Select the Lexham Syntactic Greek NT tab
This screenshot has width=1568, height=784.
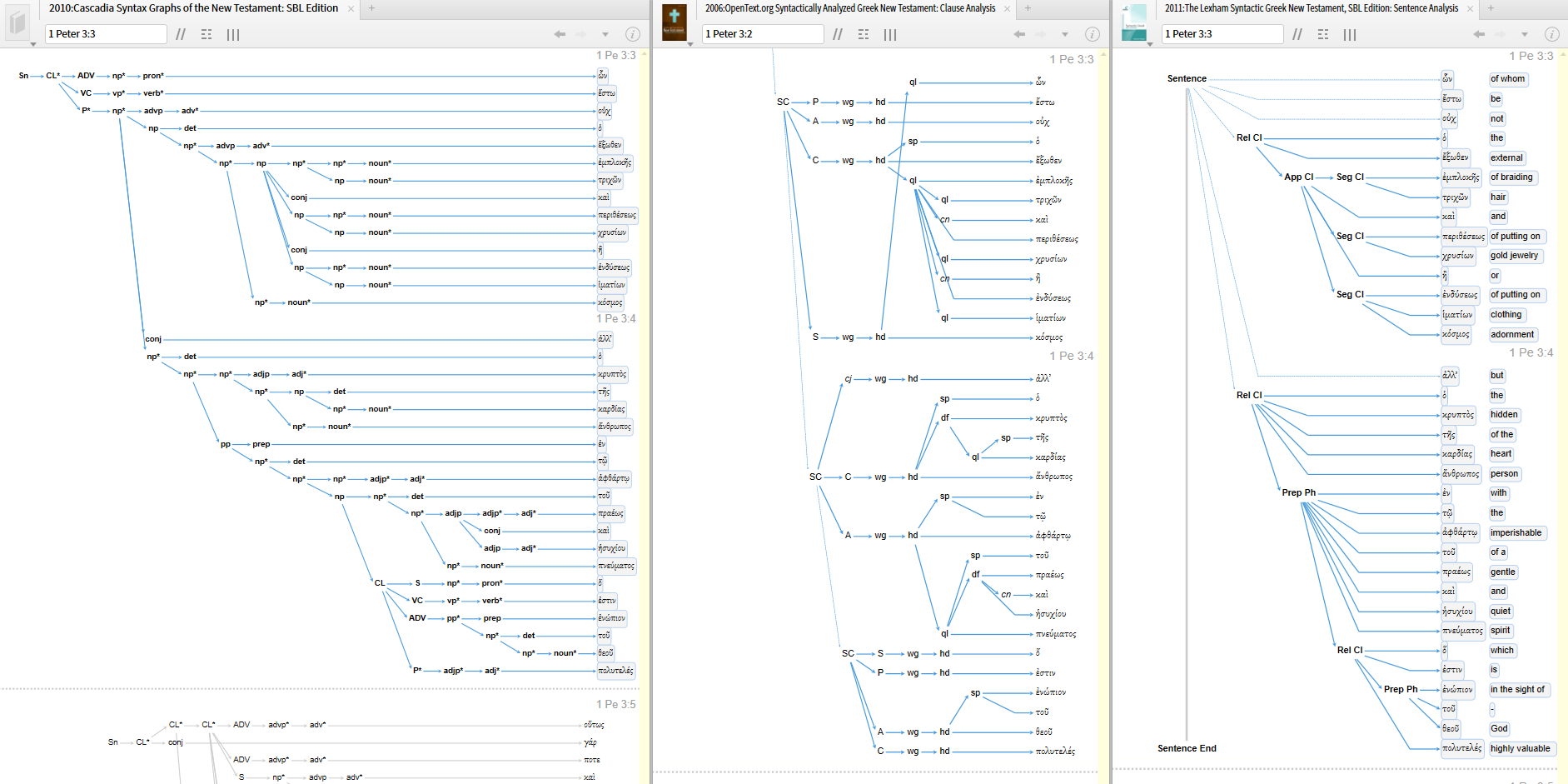1312,8
